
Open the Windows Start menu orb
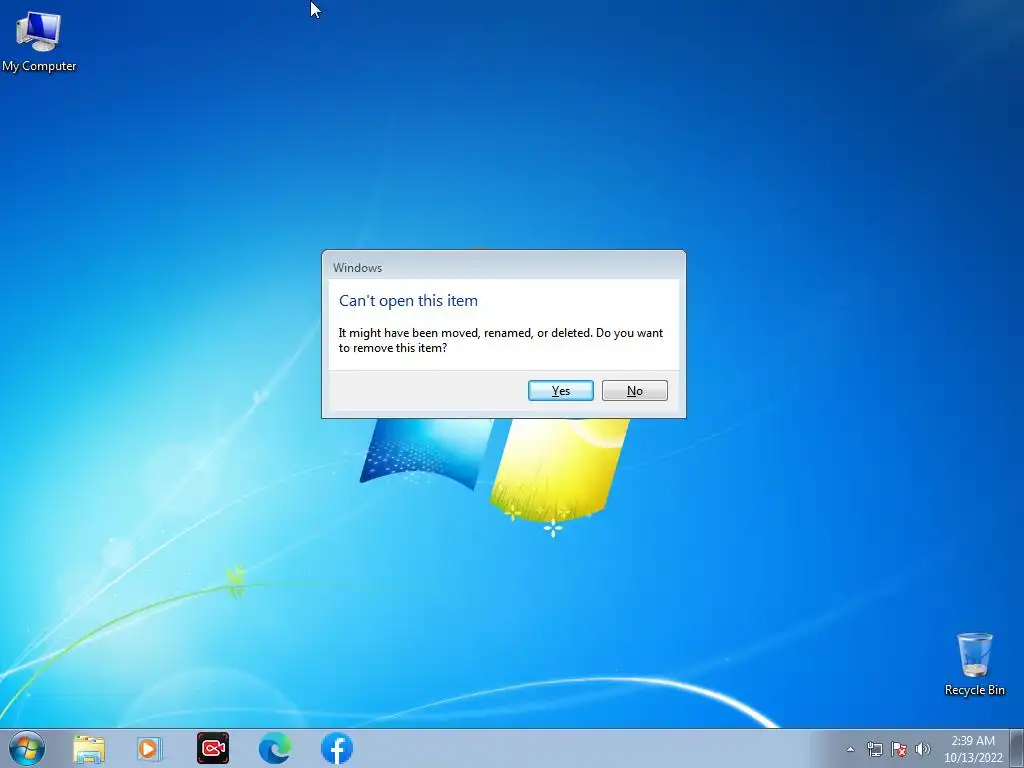click(27, 748)
